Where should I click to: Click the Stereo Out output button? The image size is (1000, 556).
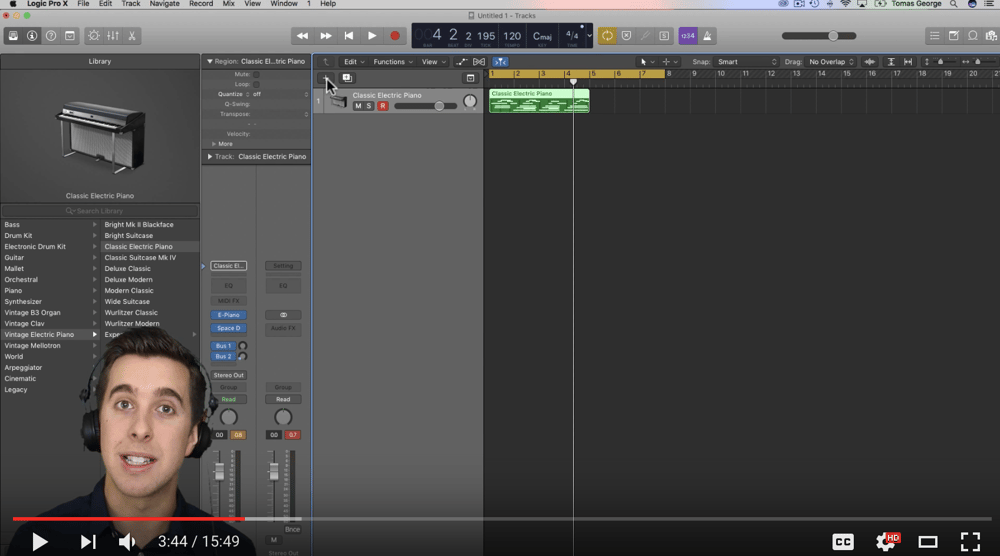228,375
